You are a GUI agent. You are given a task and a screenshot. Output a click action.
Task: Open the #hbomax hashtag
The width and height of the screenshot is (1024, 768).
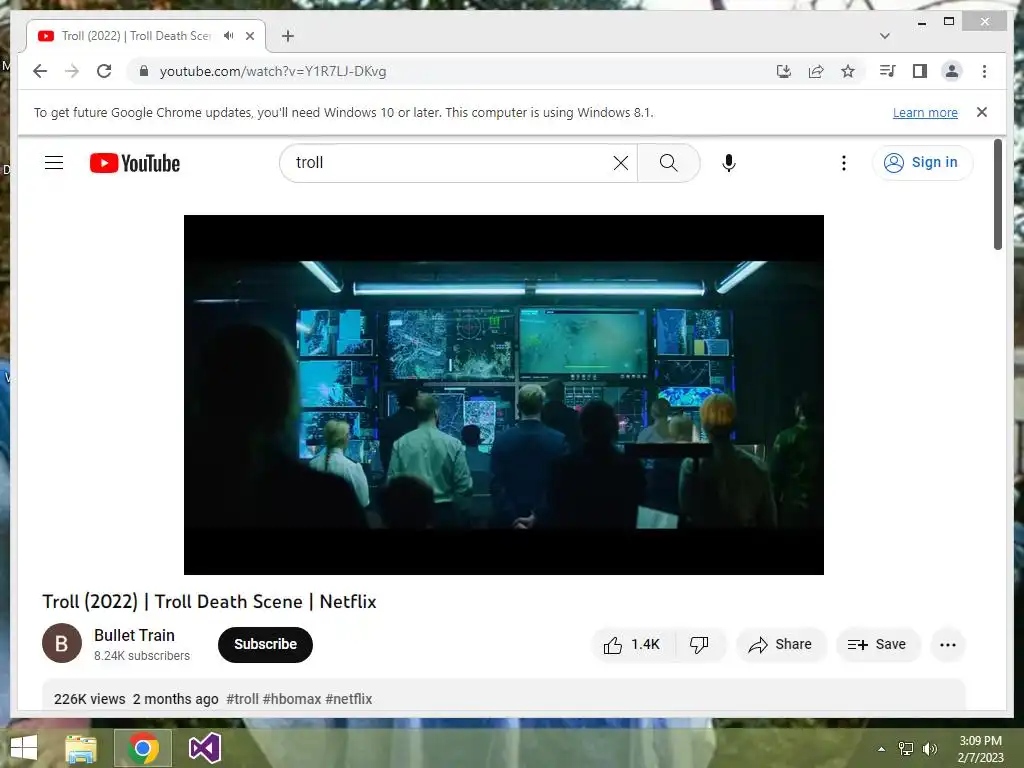tap(292, 699)
